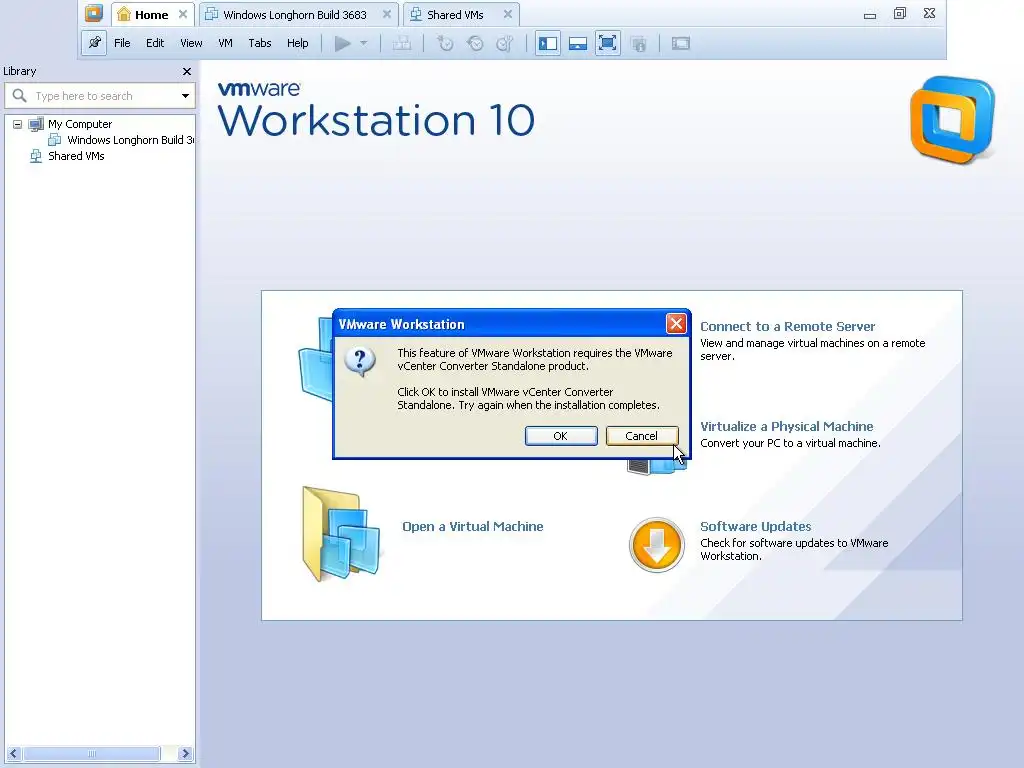Close the Shared VMs tab
This screenshot has height=768, width=1024.
point(507,14)
